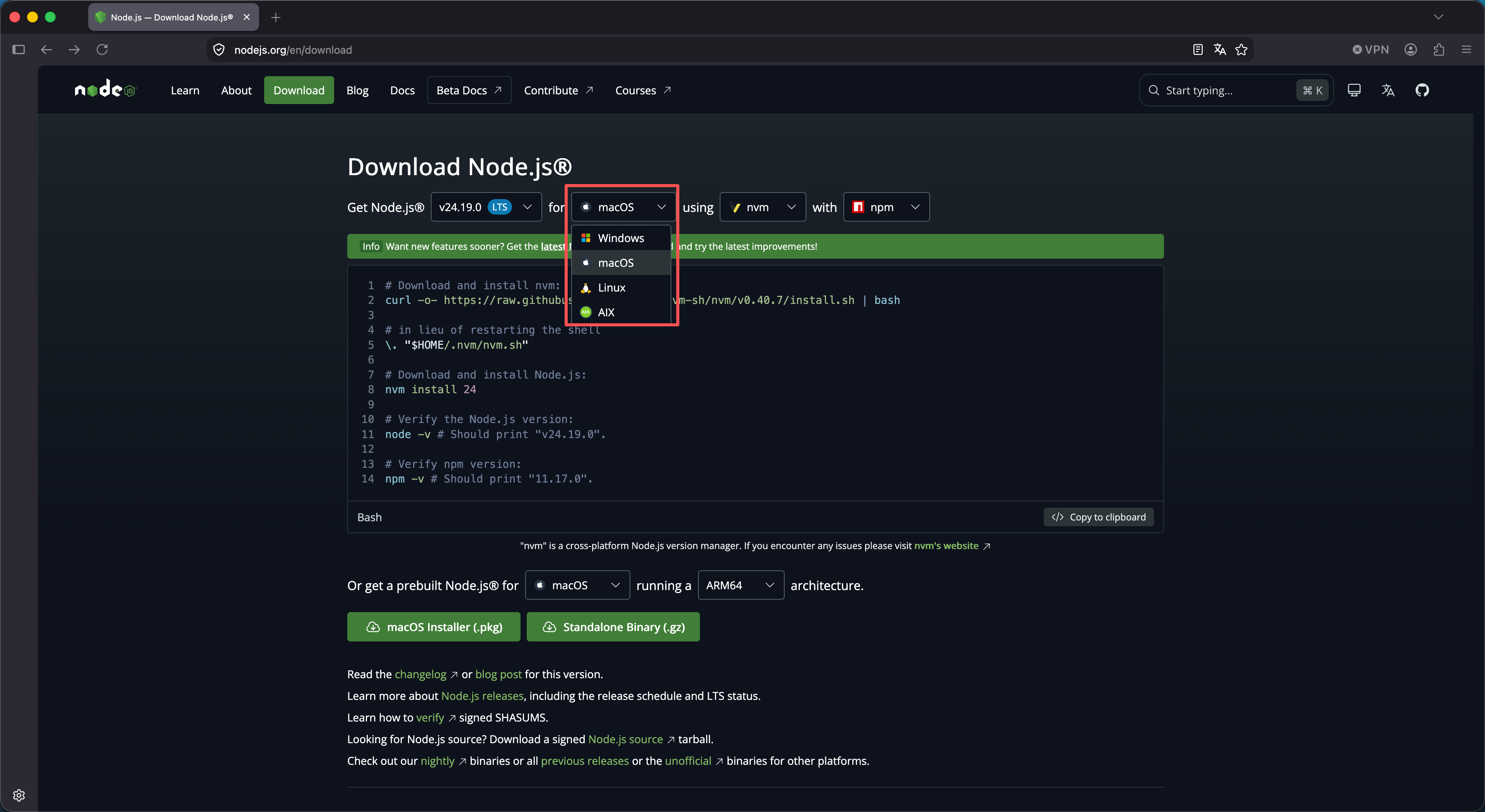Open the Blog nav item
Image resolution: width=1485 pixels, height=812 pixels.
click(x=357, y=90)
